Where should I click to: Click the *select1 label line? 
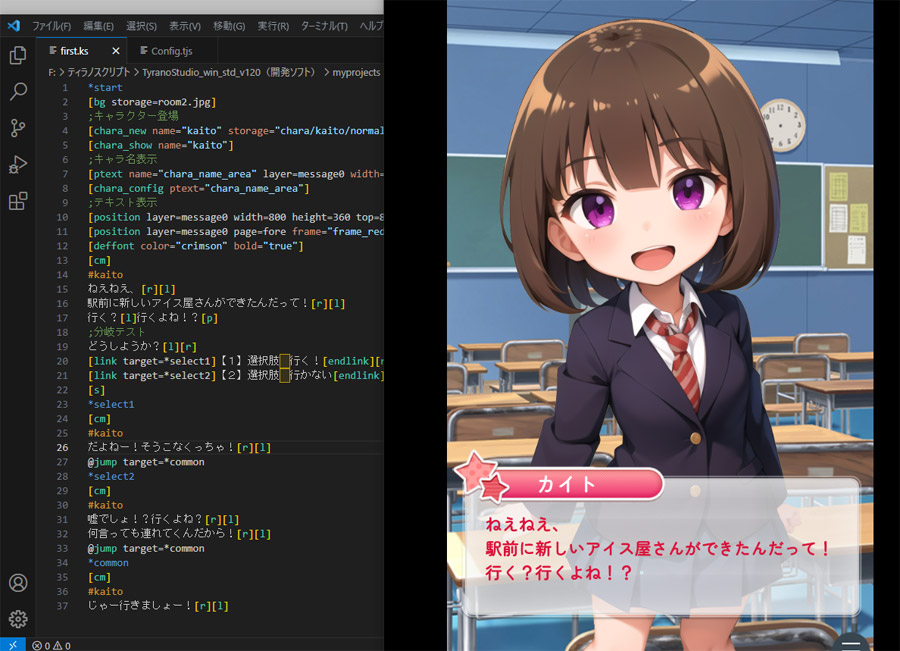[111, 404]
